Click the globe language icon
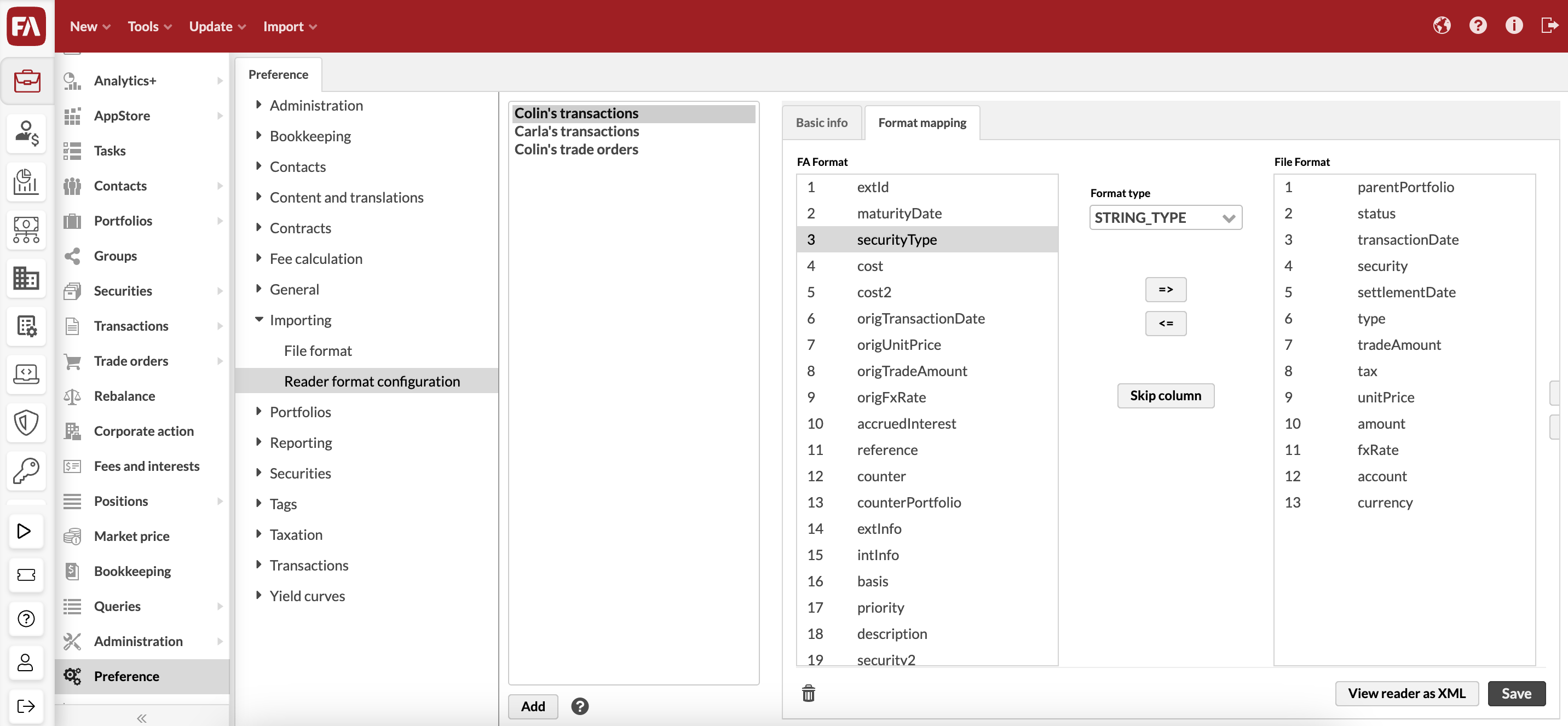 point(1442,26)
